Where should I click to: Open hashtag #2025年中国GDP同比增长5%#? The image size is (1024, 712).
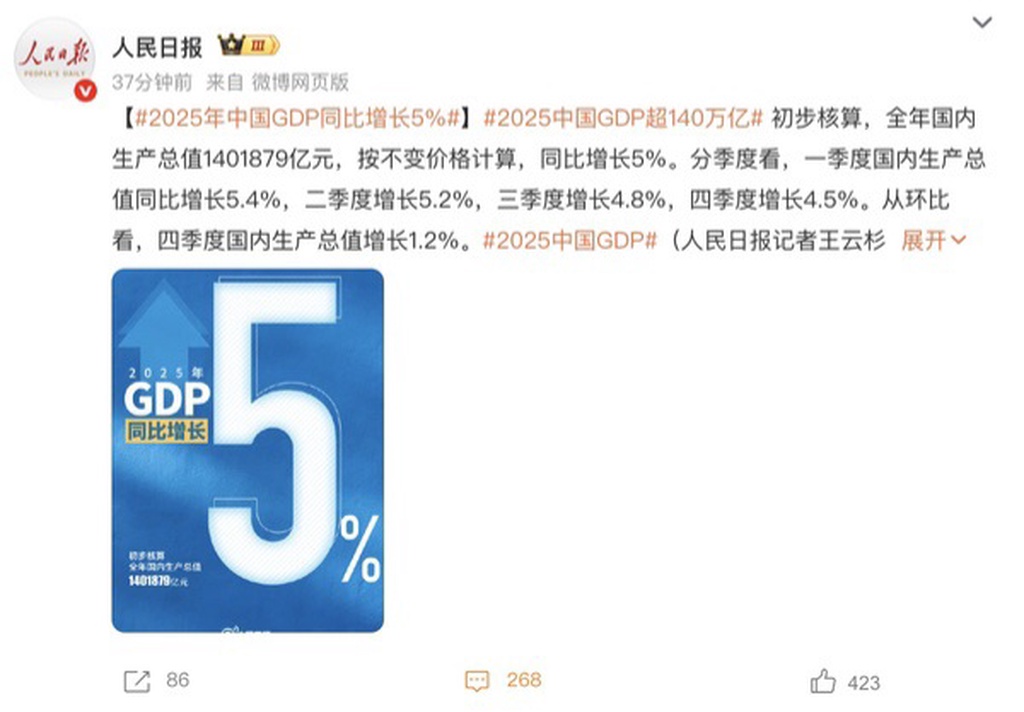point(297,118)
